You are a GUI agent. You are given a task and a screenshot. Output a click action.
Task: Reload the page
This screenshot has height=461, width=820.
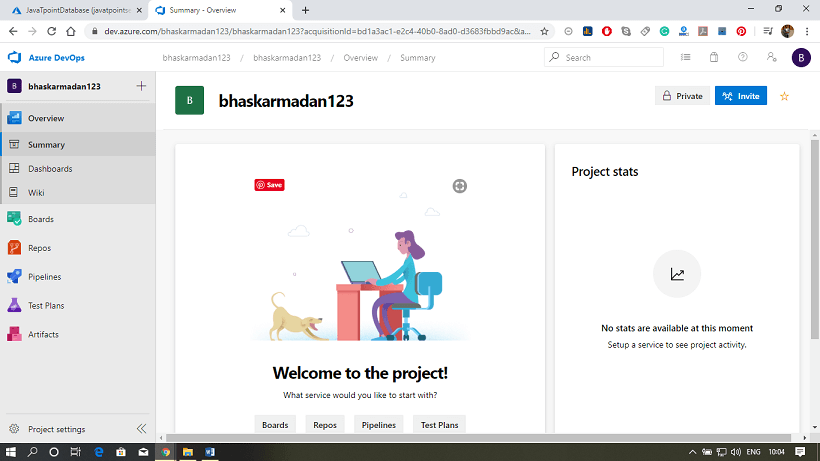point(51,31)
